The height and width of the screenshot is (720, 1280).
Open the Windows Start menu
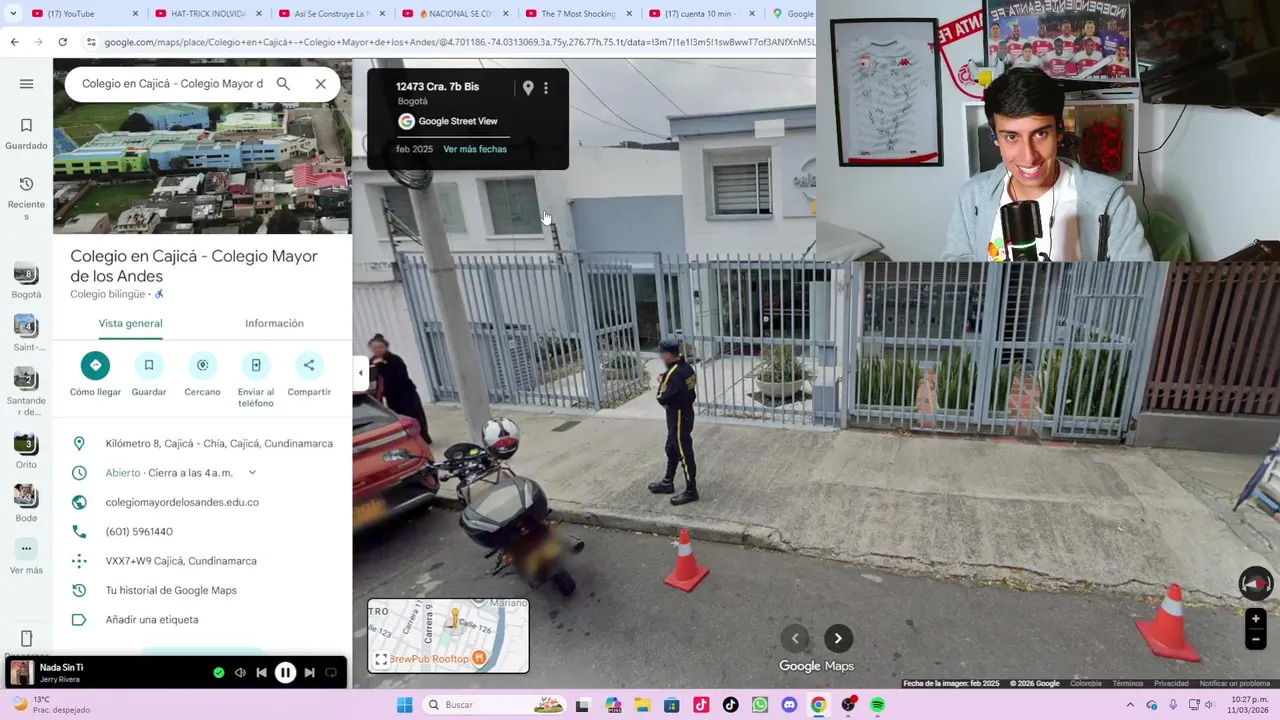point(404,705)
